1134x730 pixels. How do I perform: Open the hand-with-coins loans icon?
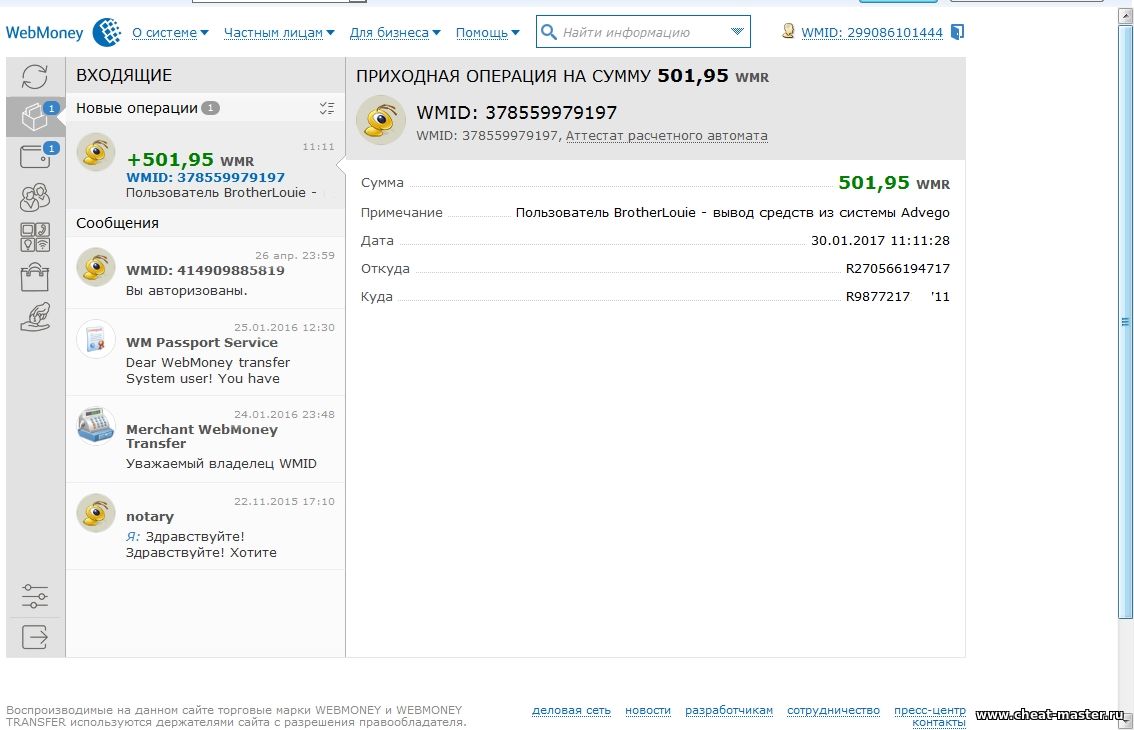(x=35, y=317)
